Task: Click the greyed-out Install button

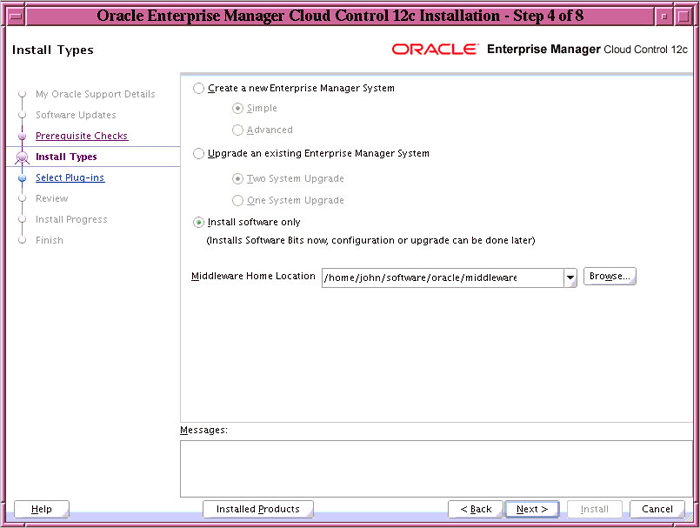Action: click(x=595, y=509)
